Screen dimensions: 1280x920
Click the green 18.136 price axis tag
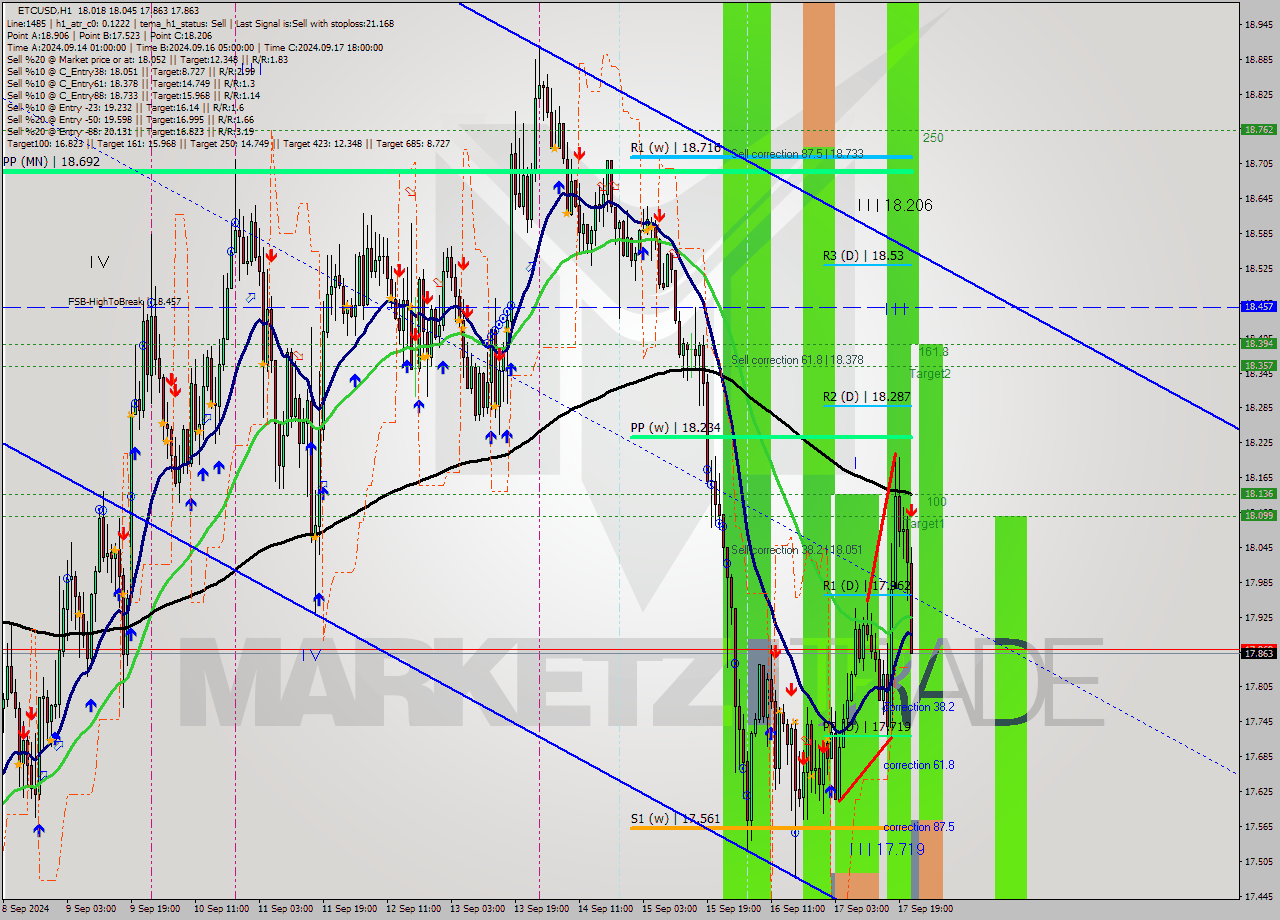(x=1258, y=494)
